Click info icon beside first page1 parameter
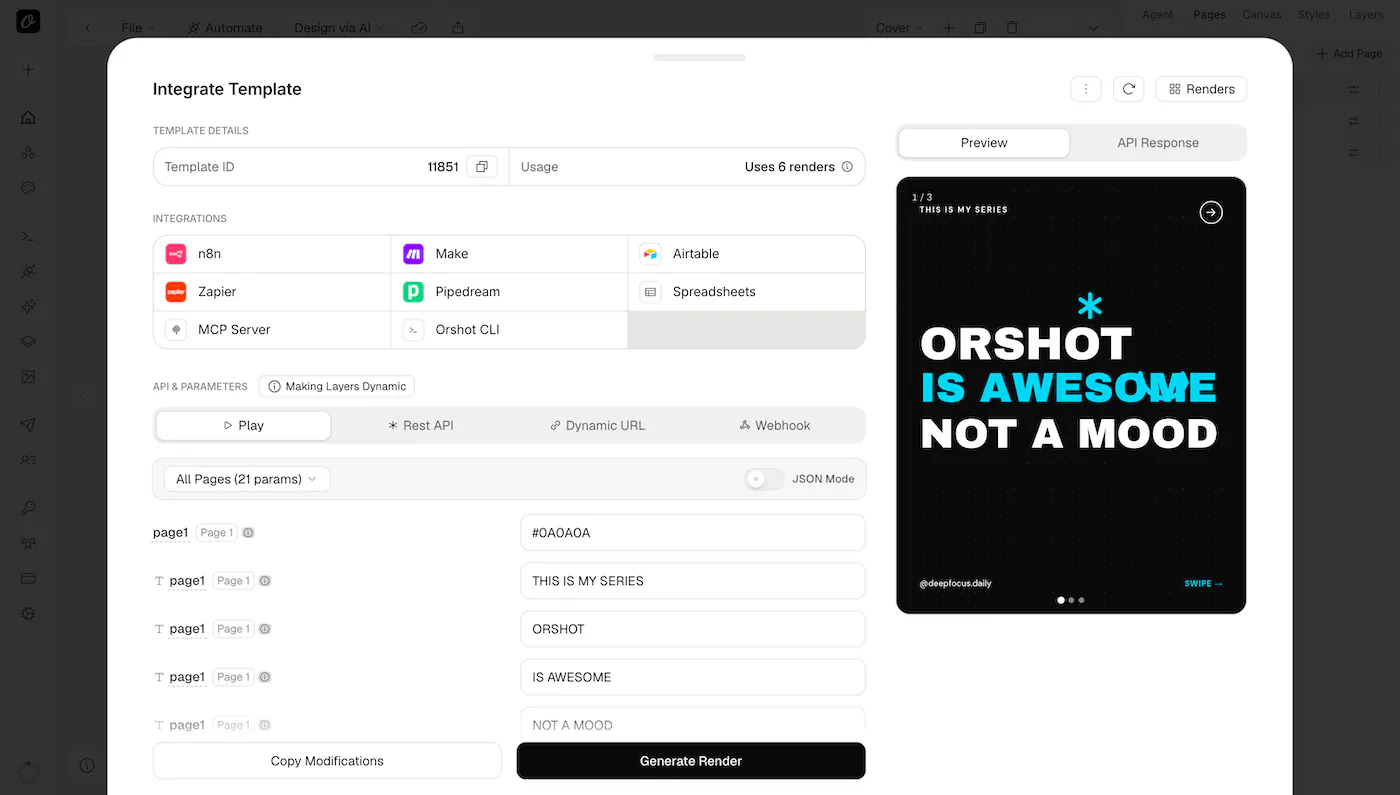 pyautogui.click(x=248, y=533)
